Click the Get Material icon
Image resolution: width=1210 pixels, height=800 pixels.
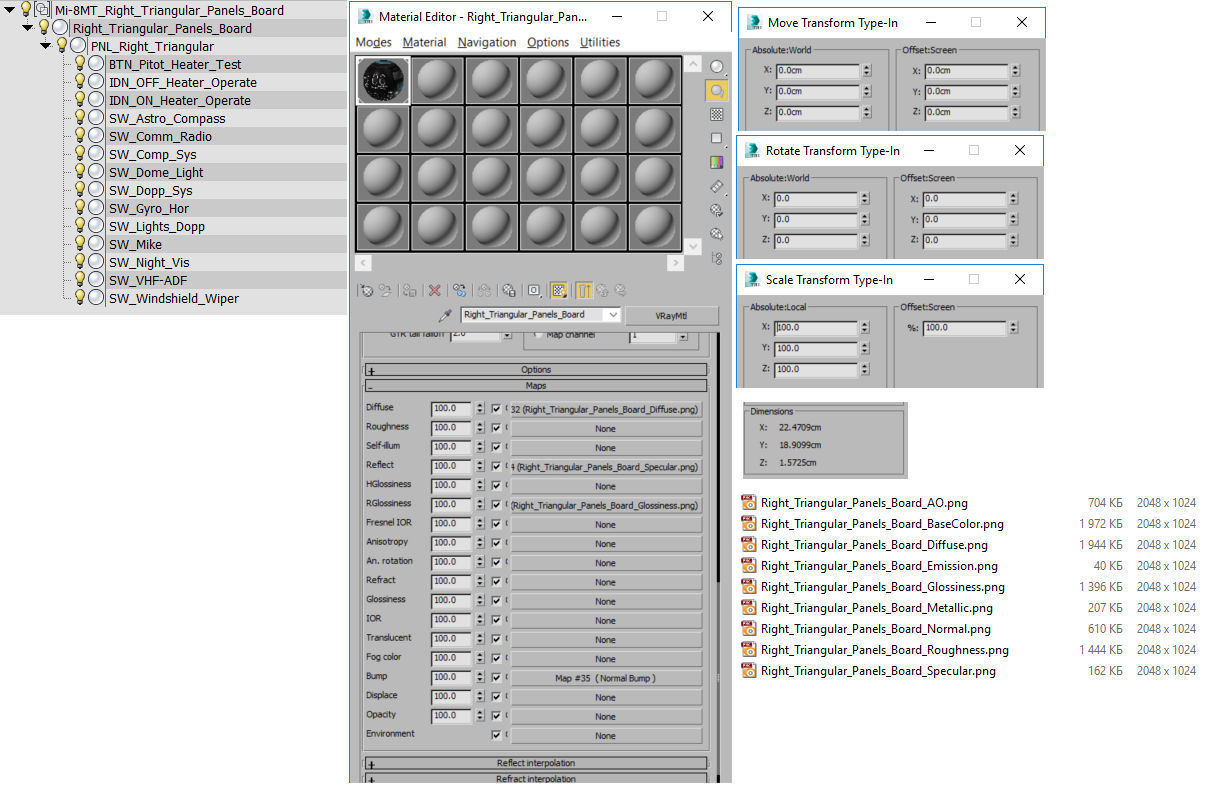click(367, 290)
